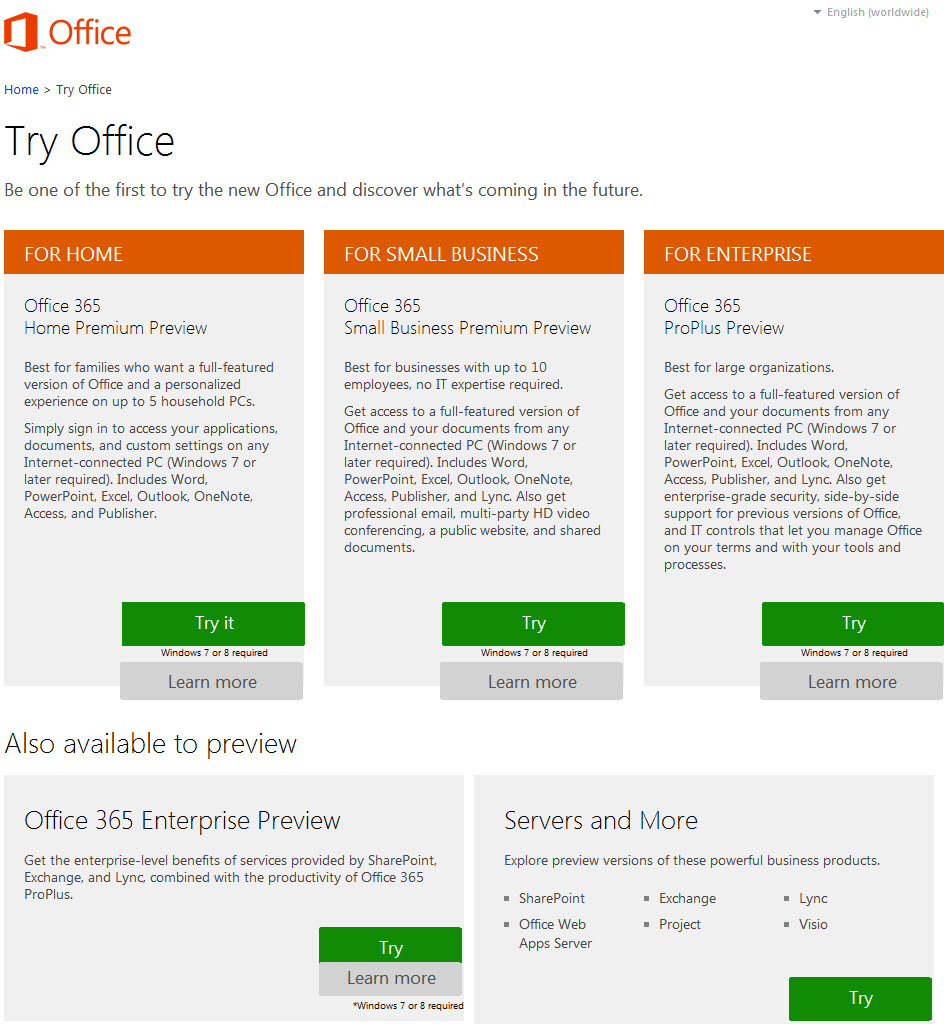
Task: Click the Lync list item
Action: (x=813, y=898)
